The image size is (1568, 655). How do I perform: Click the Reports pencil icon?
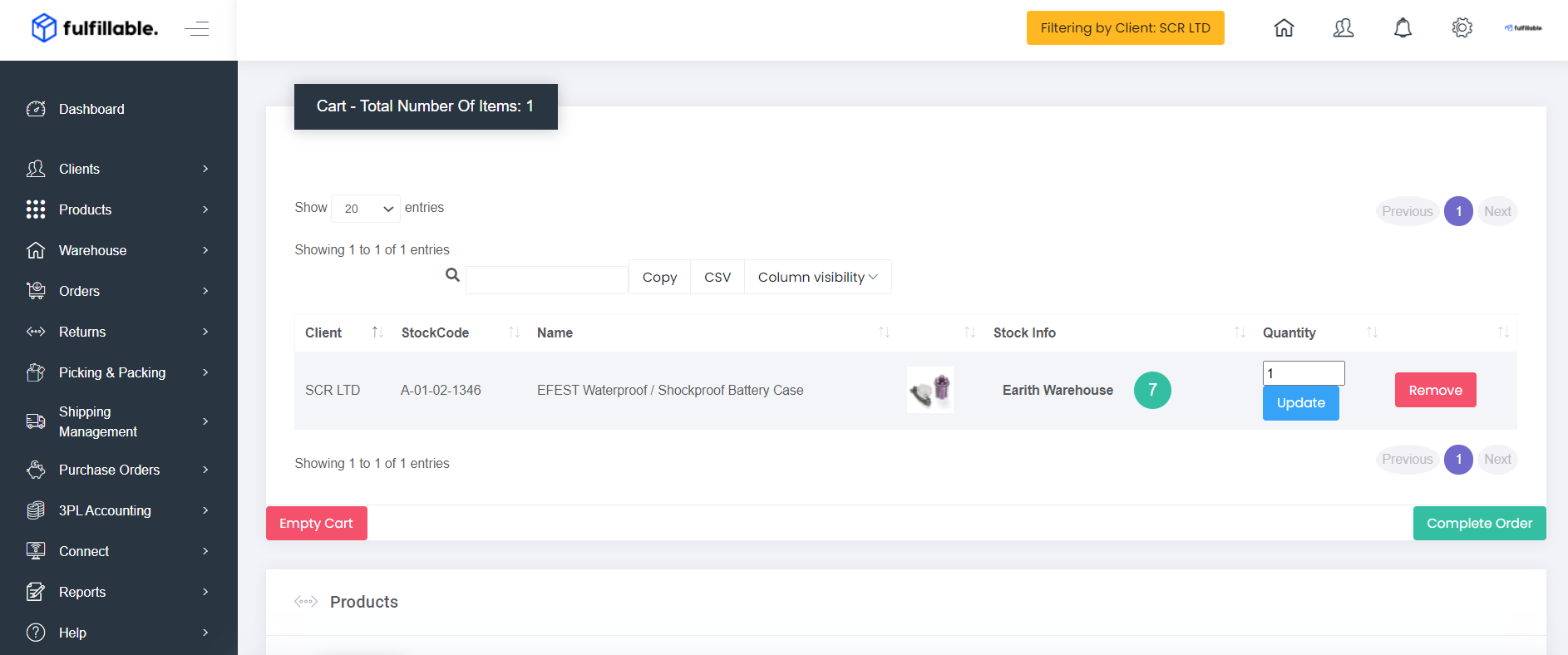tap(36, 592)
